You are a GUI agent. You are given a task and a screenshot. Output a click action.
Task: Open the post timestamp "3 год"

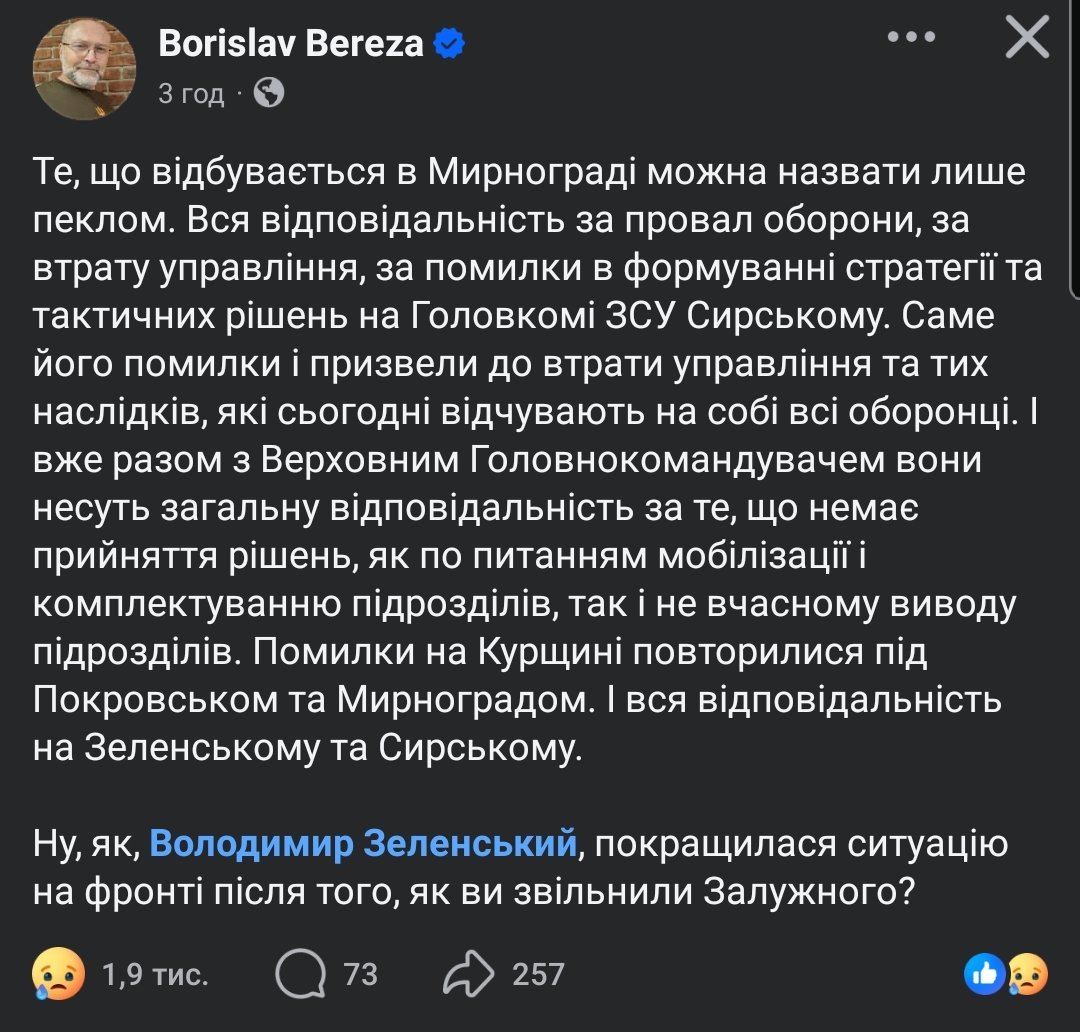tap(191, 94)
